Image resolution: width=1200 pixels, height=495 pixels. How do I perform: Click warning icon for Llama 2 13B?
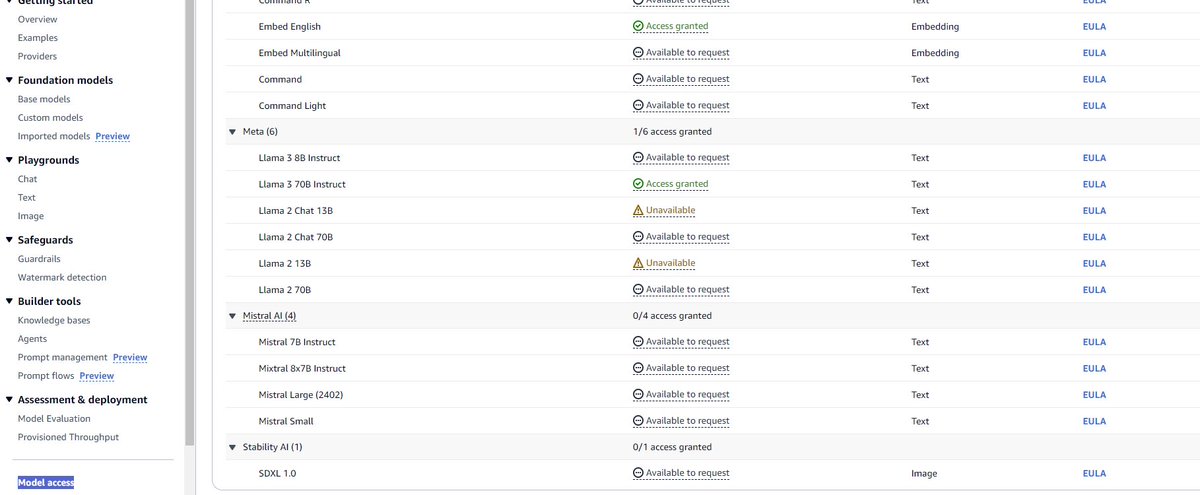(638, 263)
